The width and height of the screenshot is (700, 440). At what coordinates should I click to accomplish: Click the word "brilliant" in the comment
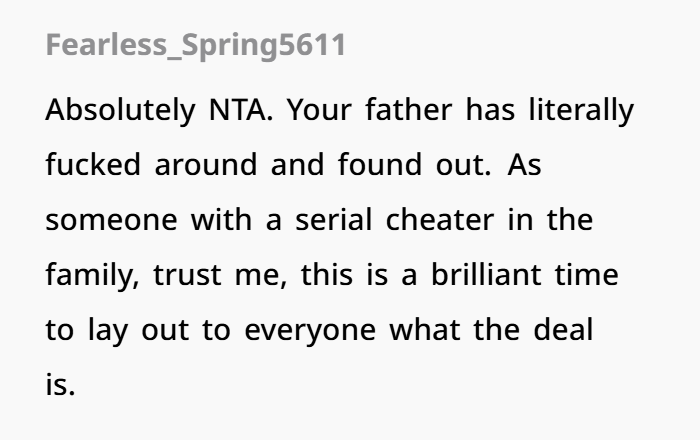(x=486, y=274)
